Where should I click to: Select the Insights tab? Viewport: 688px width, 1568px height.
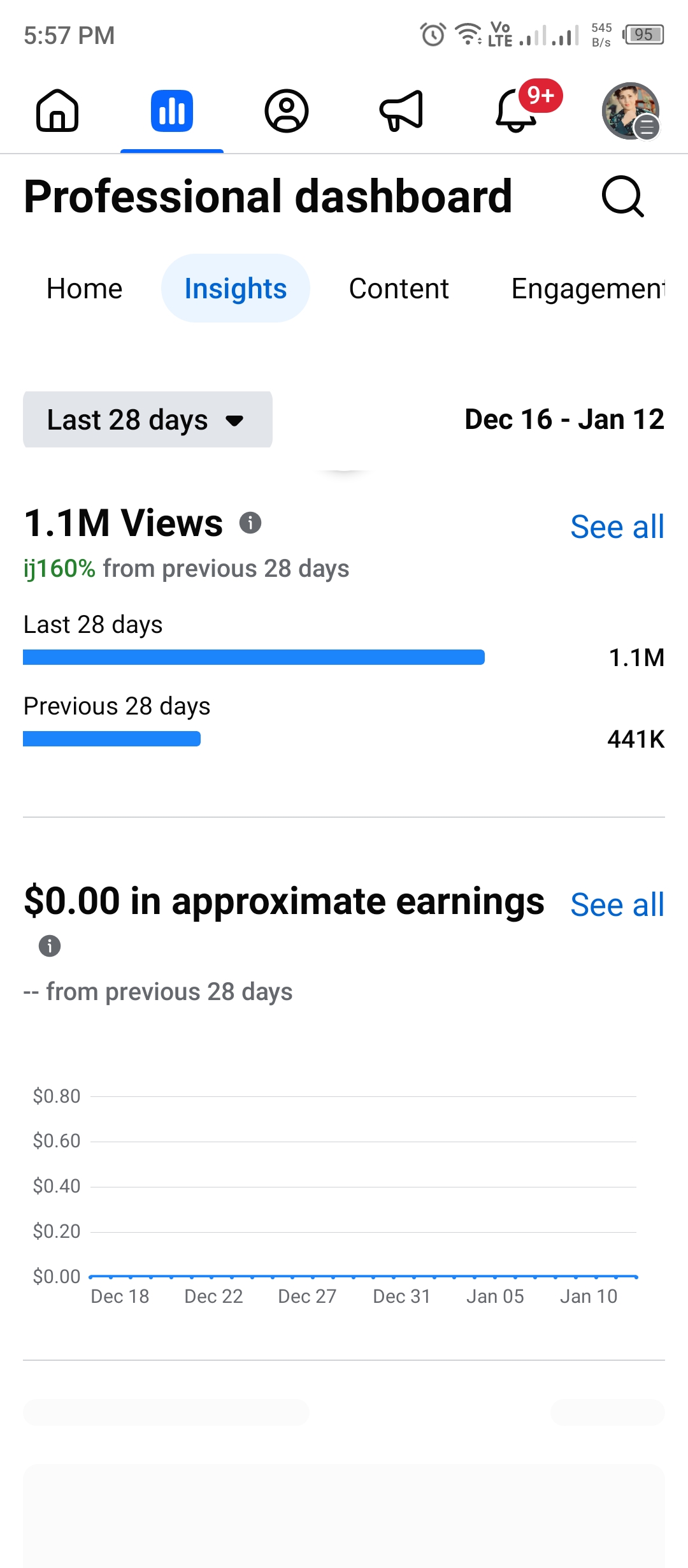click(x=236, y=289)
